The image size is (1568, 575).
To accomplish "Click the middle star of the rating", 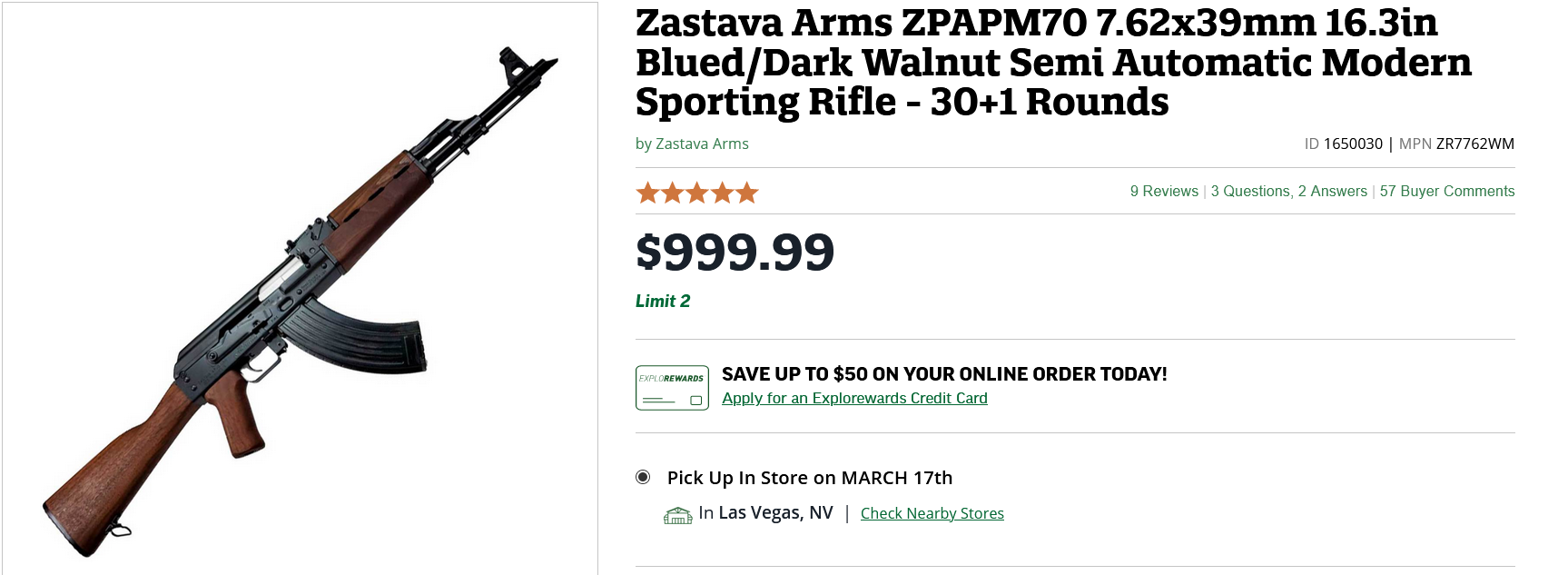I will 697,193.
